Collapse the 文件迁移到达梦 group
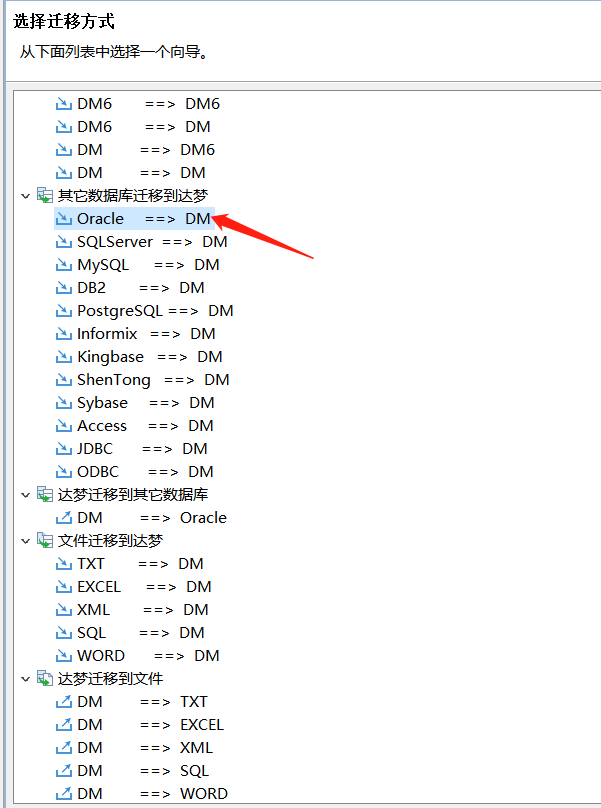The width and height of the screenshot is (601, 808). [25, 541]
